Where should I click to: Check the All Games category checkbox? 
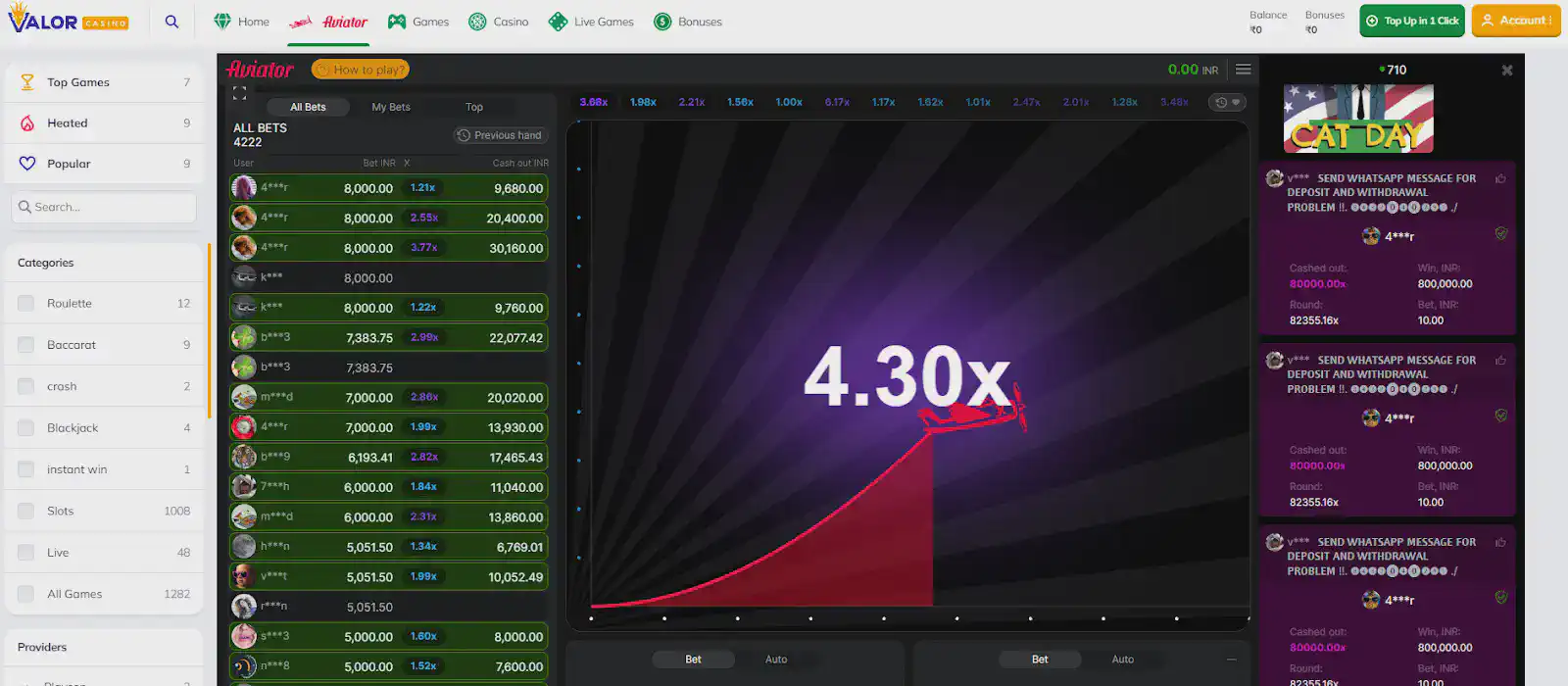pyautogui.click(x=26, y=594)
